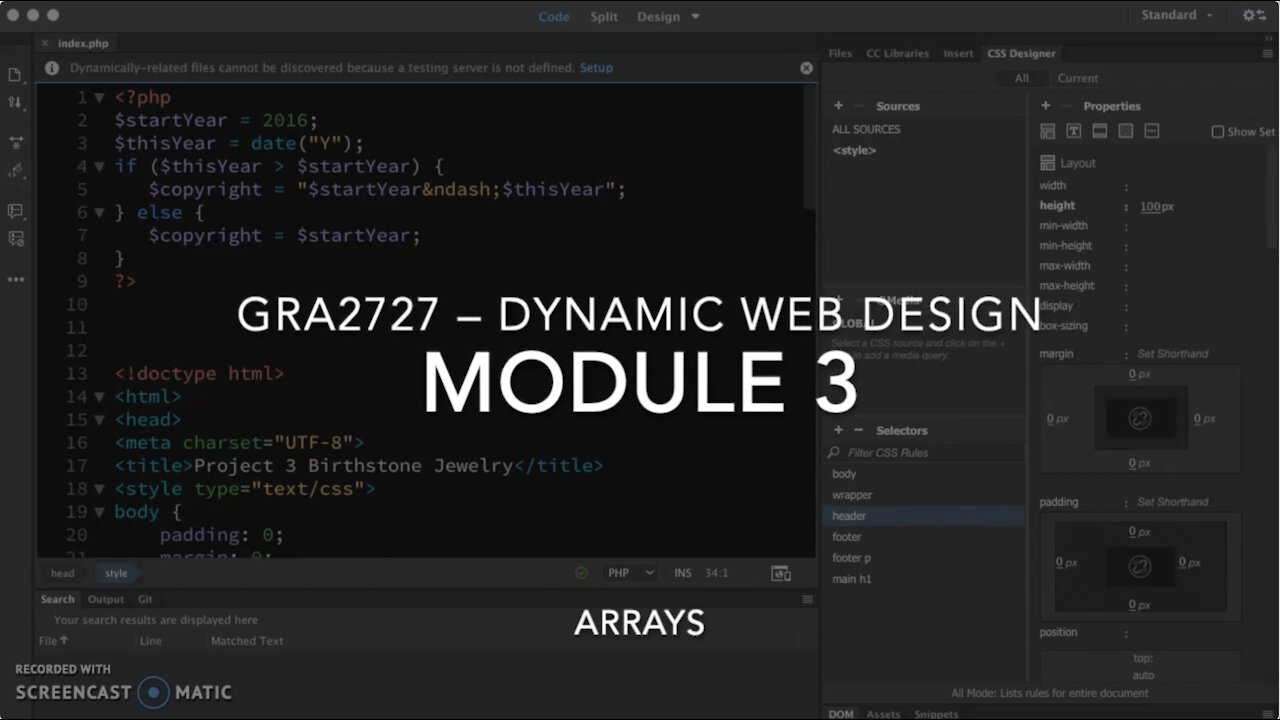The height and width of the screenshot is (720, 1280).
Task: Jump to the Background properties category icon
Action: 1125,131
